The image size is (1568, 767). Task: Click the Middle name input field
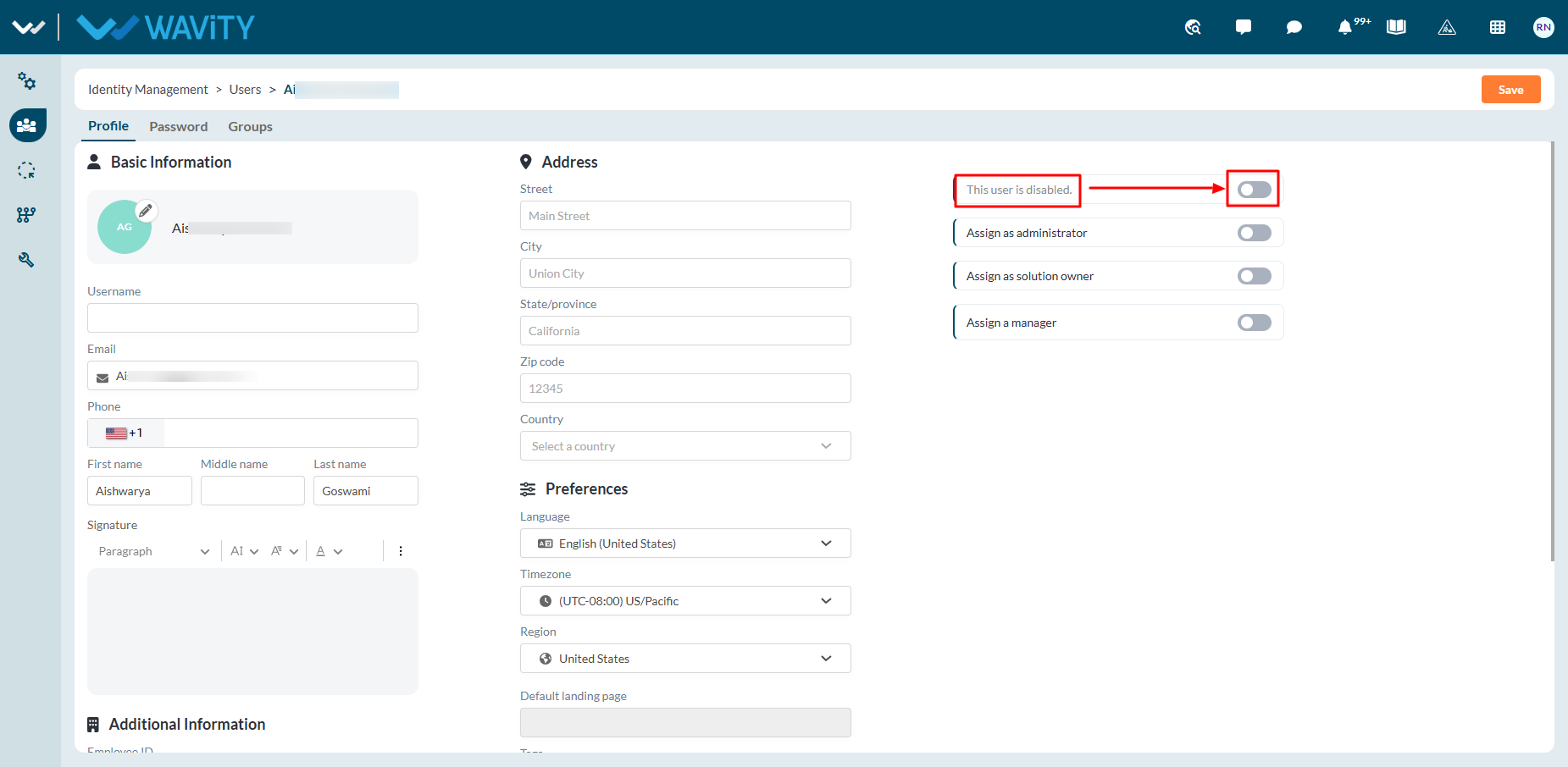tap(252, 490)
